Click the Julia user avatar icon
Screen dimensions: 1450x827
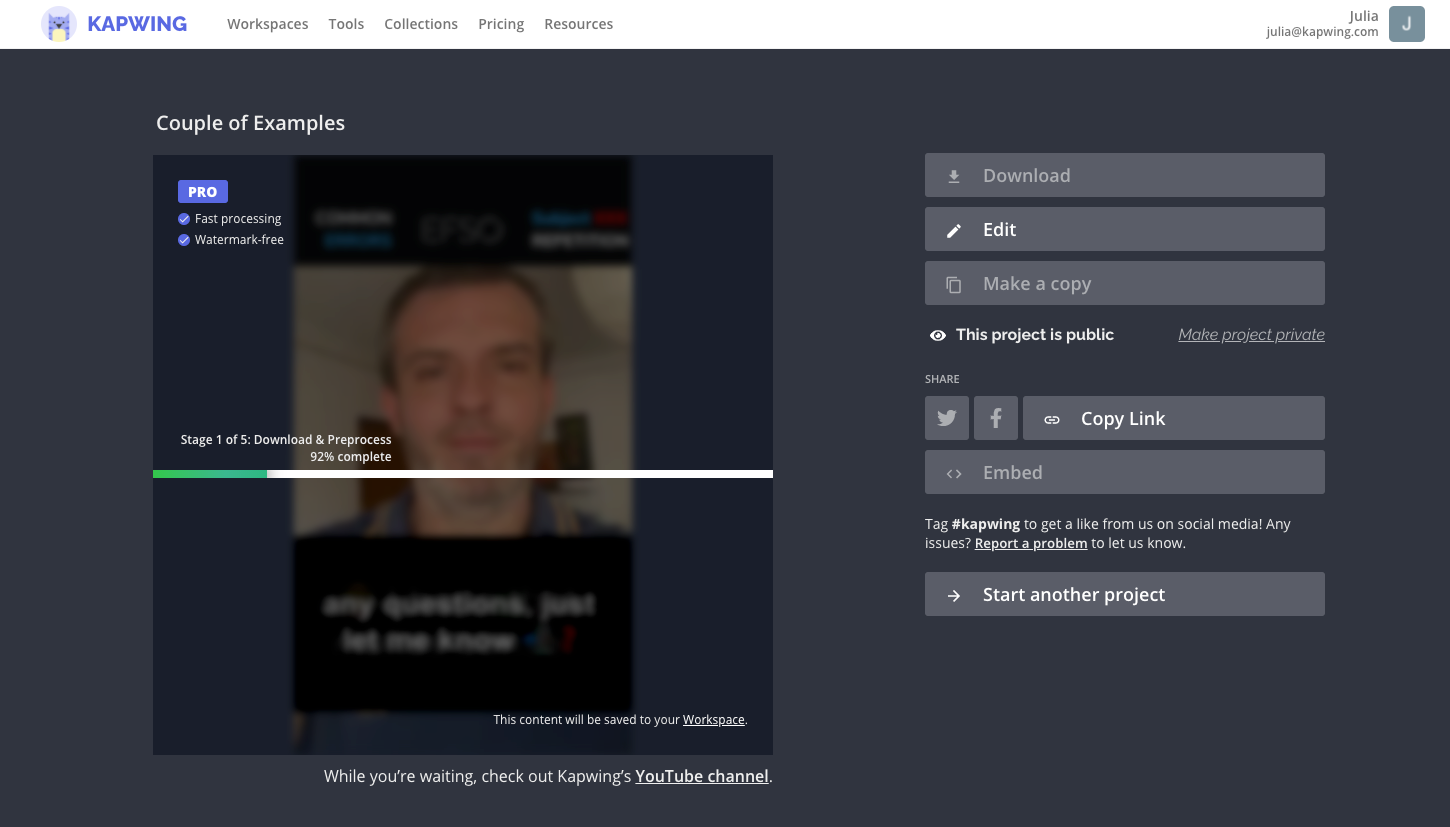[1406, 24]
